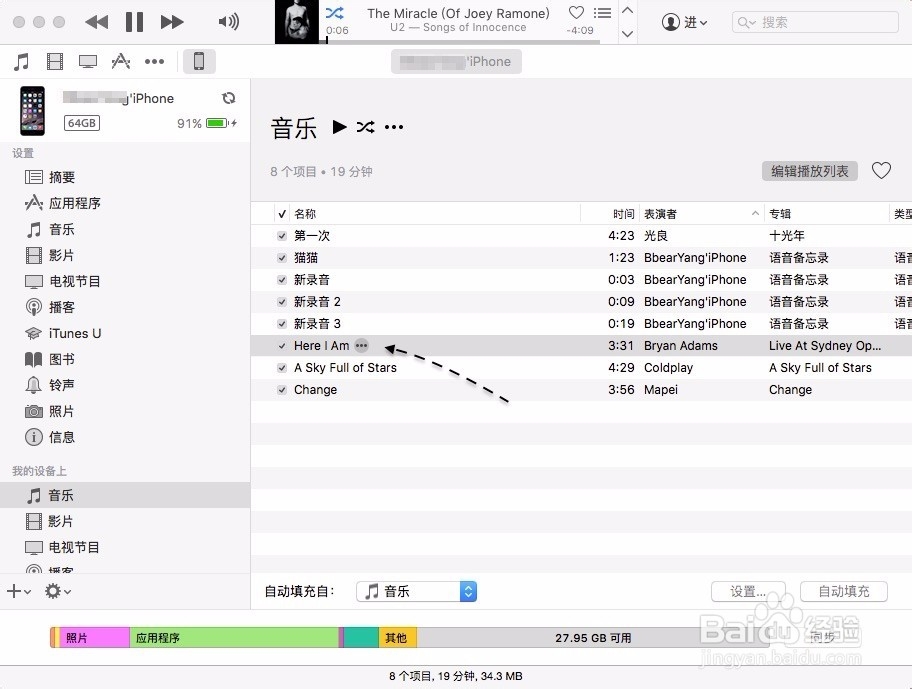Switch to TV Shows library icon

pyautogui.click(x=88, y=61)
